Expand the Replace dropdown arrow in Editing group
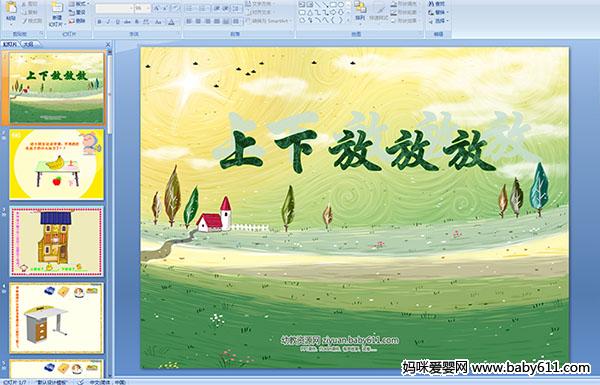The width and height of the screenshot is (600, 385). [448, 12]
